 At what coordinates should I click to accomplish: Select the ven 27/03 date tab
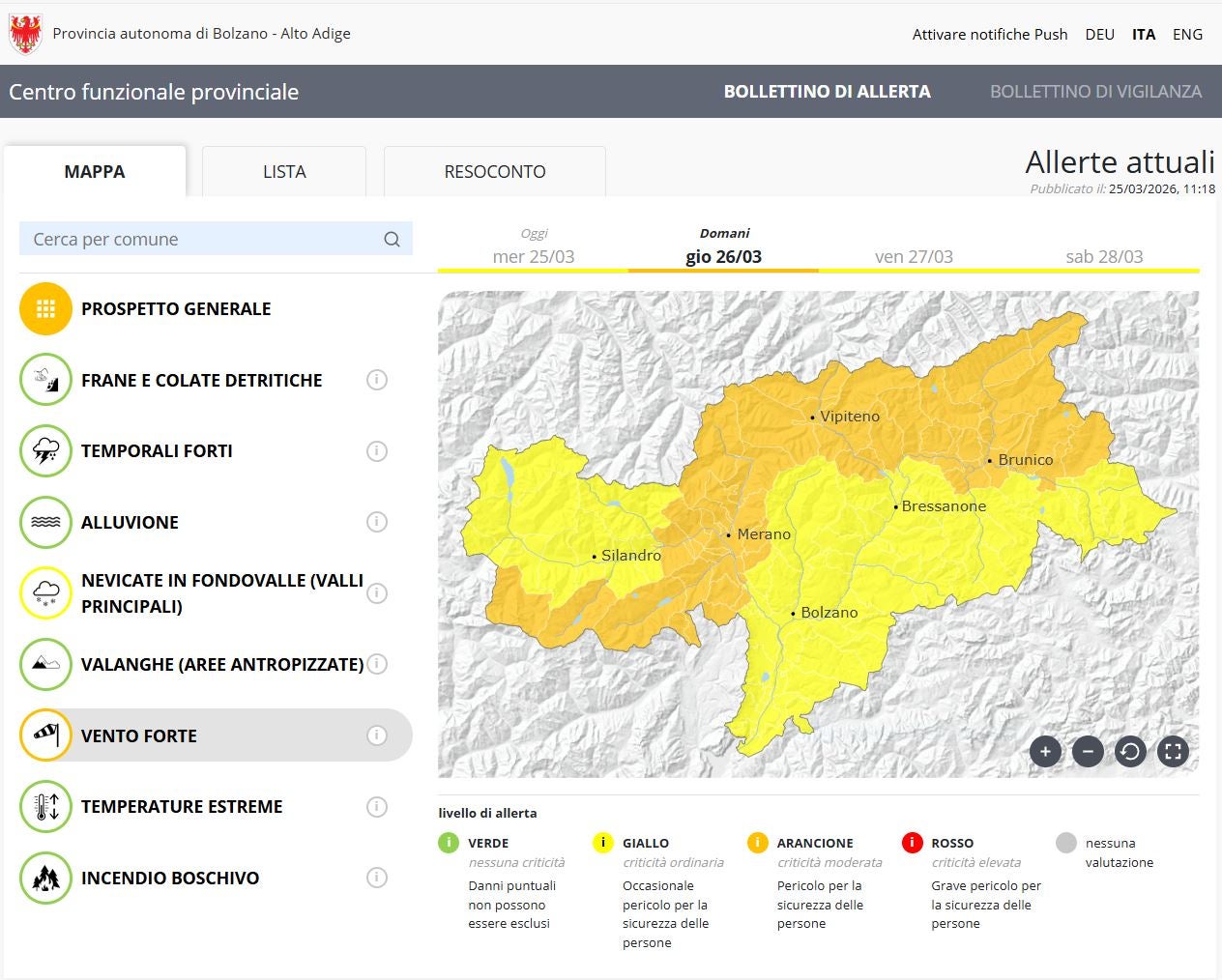click(x=914, y=256)
